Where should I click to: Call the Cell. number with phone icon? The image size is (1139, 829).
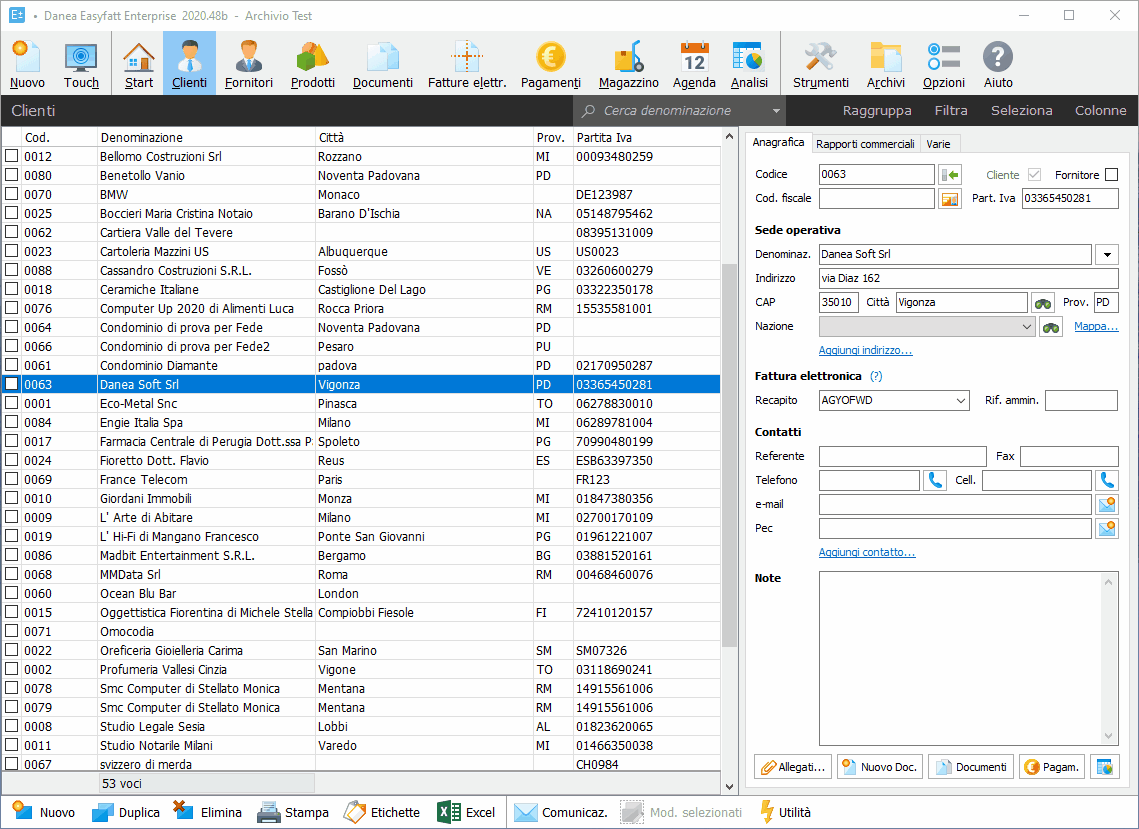pos(1107,480)
